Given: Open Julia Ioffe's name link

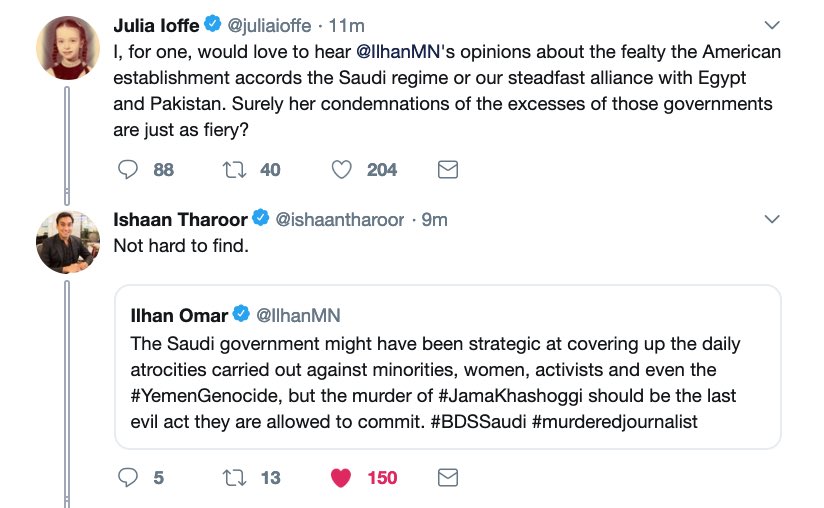Looking at the screenshot, I should [x=156, y=25].
